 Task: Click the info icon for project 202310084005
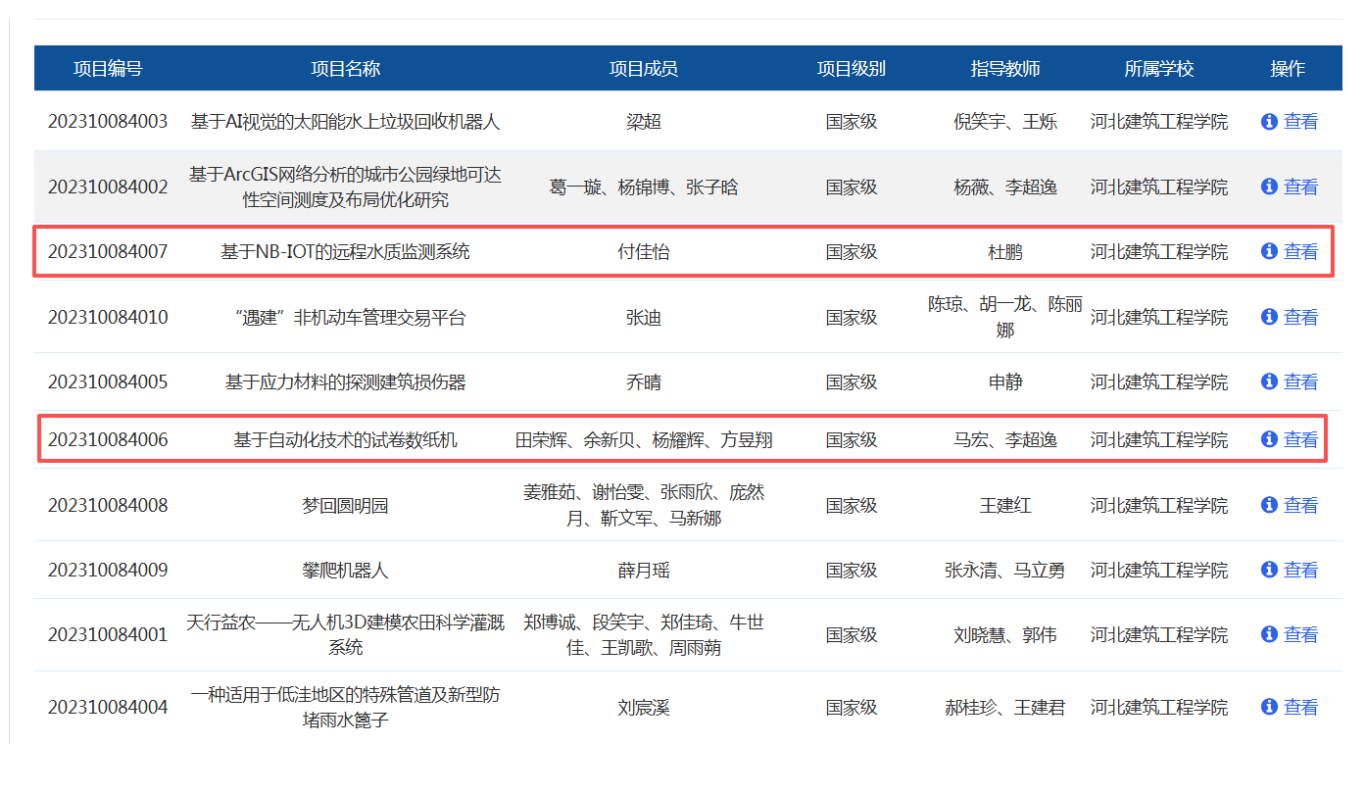coord(1269,382)
